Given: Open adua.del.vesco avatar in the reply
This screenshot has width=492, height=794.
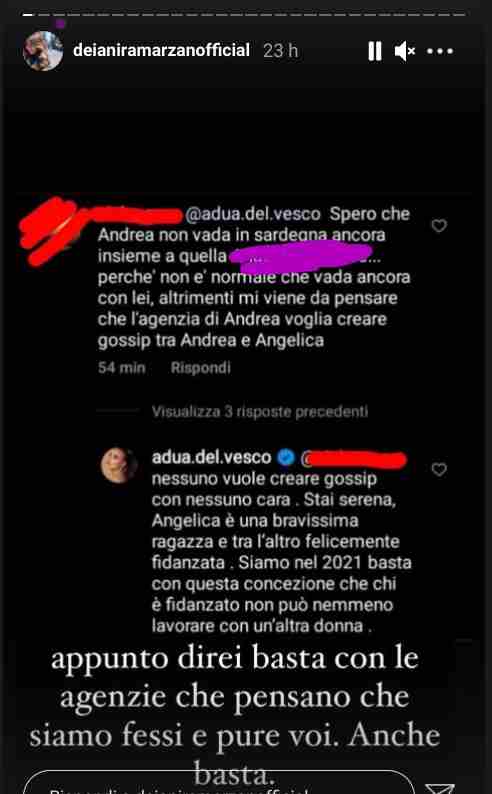Looking at the screenshot, I should (x=119, y=465).
